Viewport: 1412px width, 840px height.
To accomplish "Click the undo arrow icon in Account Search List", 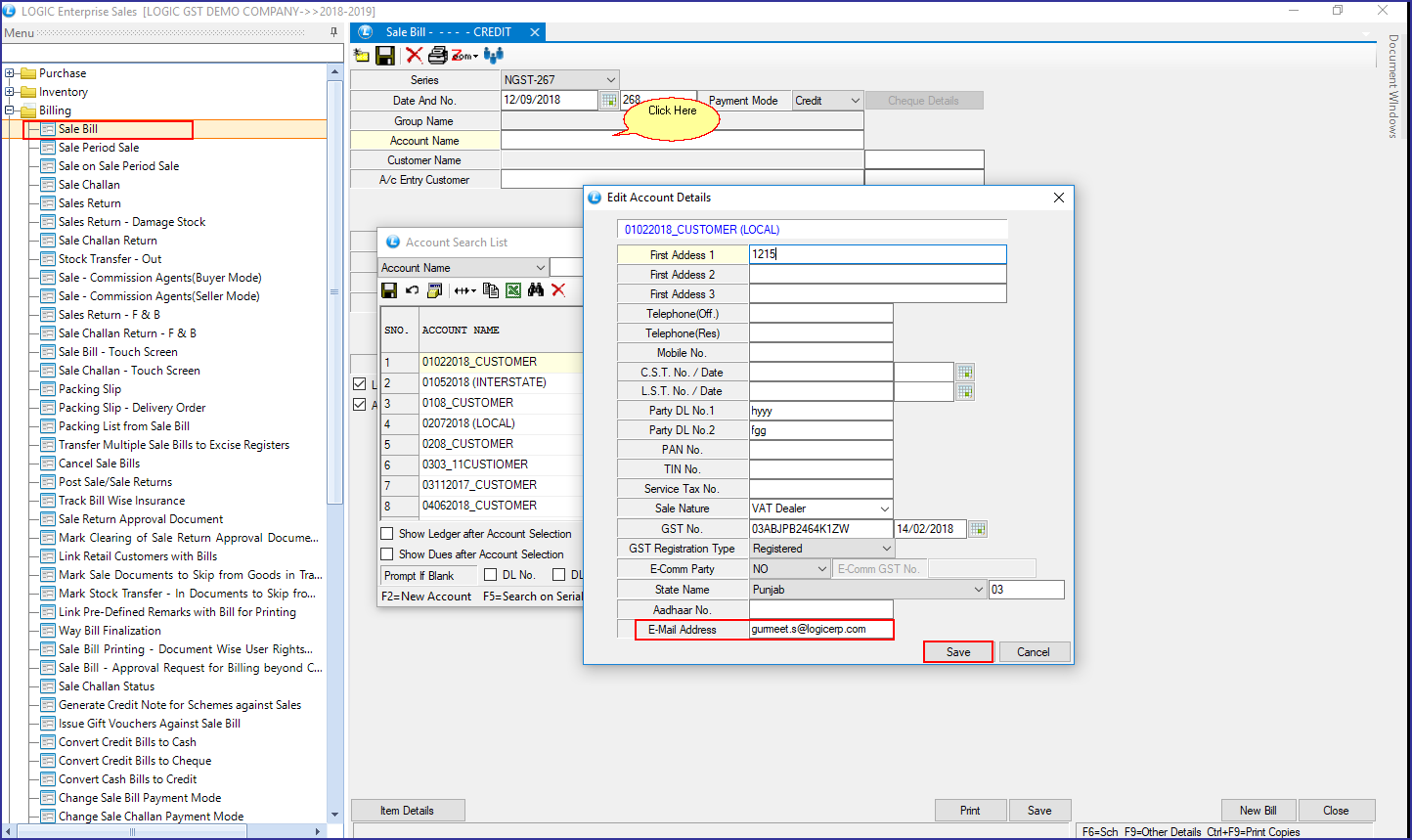I will tap(412, 290).
